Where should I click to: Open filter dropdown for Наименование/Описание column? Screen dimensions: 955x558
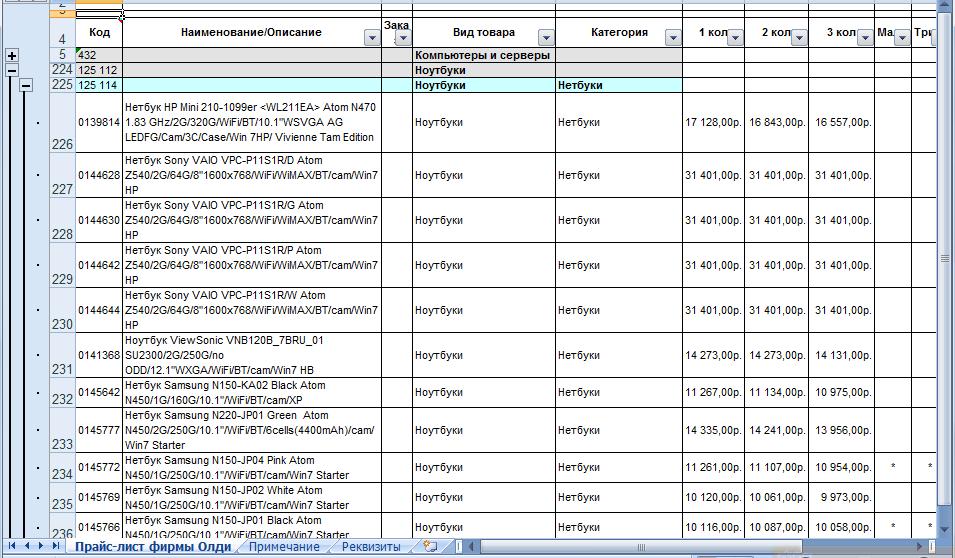click(x=372, y=38)
